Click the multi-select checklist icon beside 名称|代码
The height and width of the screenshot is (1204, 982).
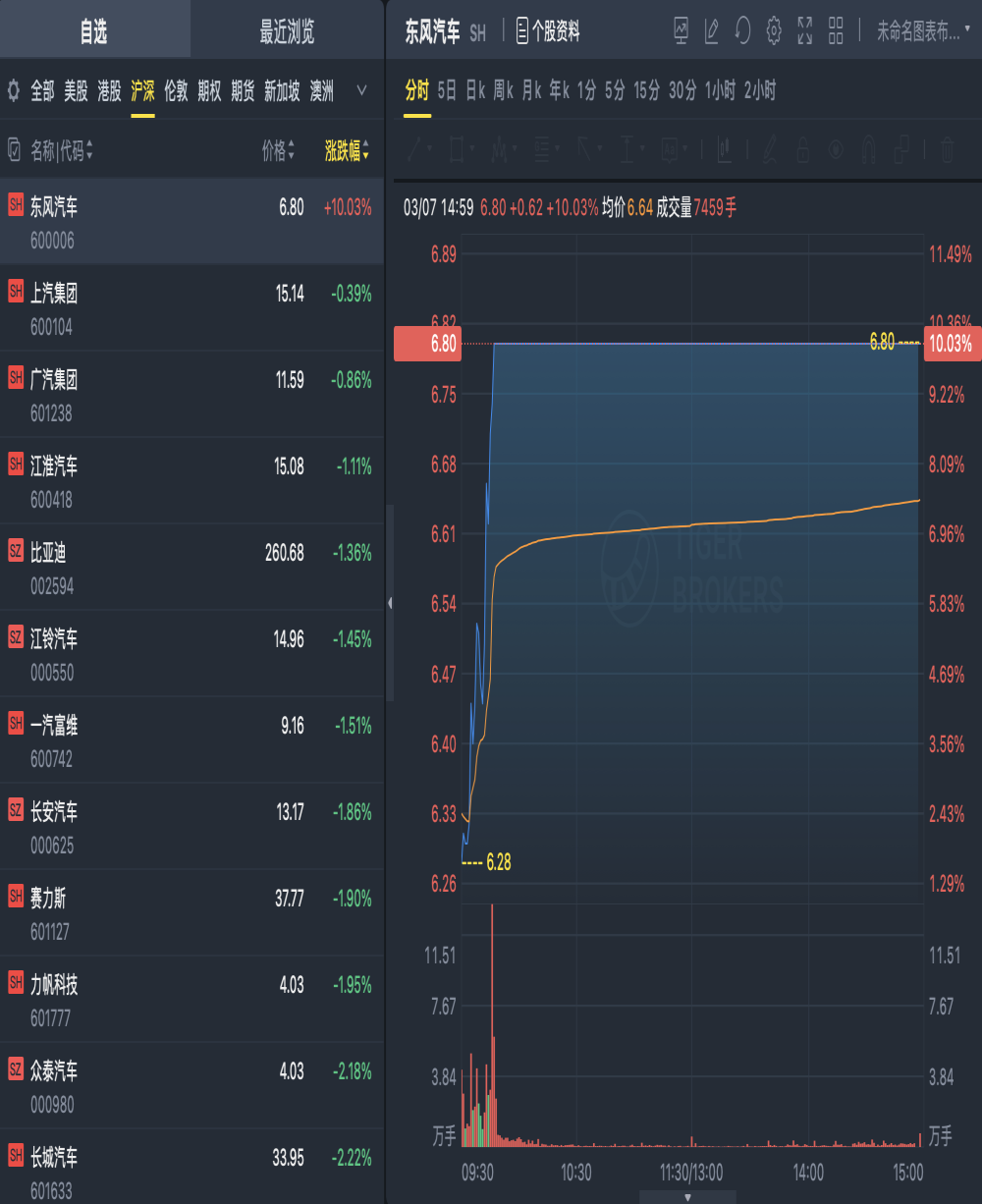click(x=14, y=150)
